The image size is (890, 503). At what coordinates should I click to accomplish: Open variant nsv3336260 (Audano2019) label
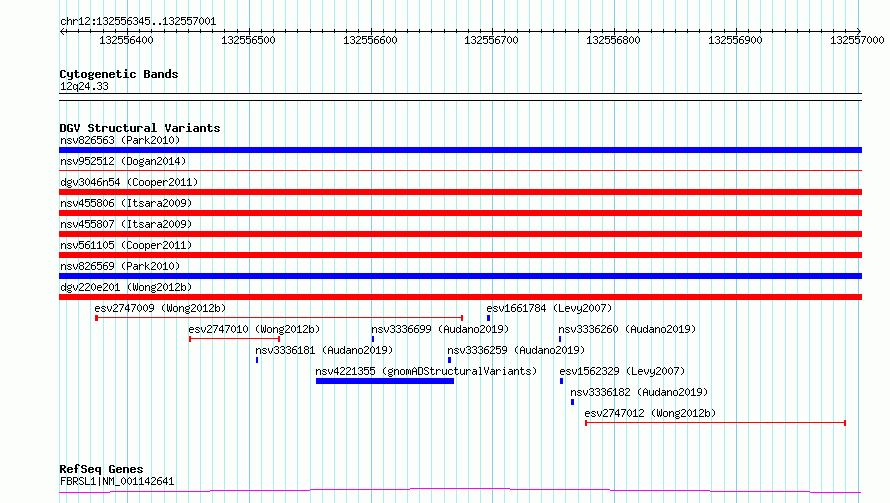click(x=627, y=329)
